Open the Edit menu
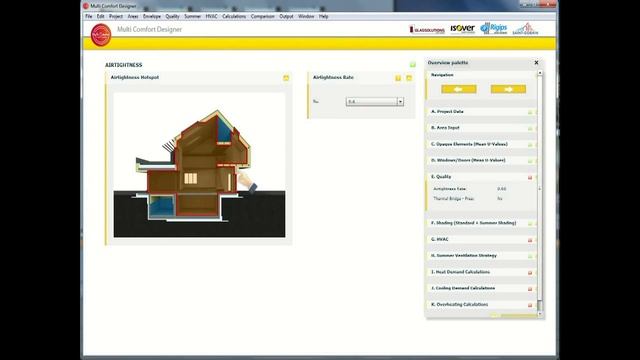 click(100, 16)
